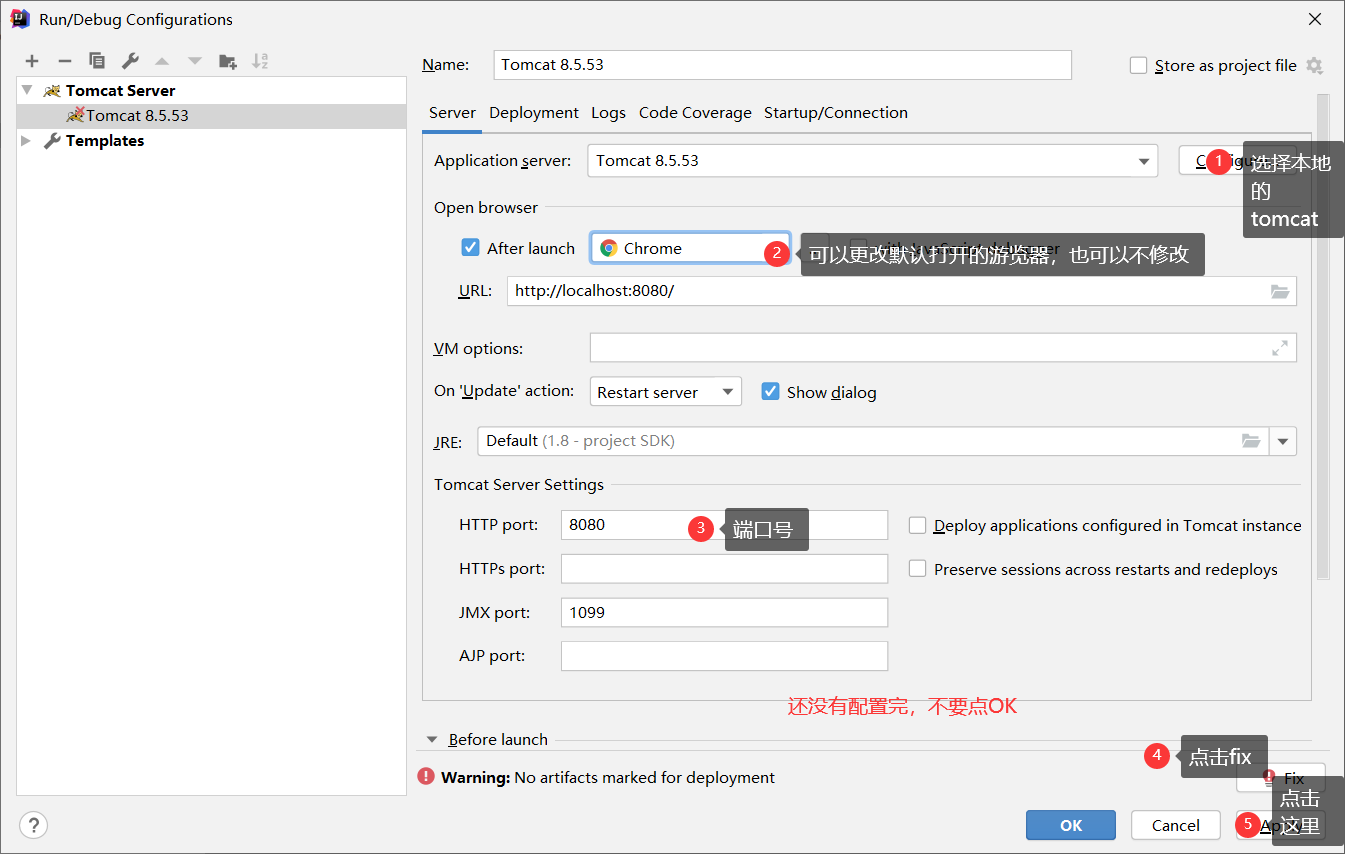Image resolution: width=1345 pixels, height=854 pixels.
Task: Click the IntelliJ IDEA title bar icon
Action: coord(20,19)
